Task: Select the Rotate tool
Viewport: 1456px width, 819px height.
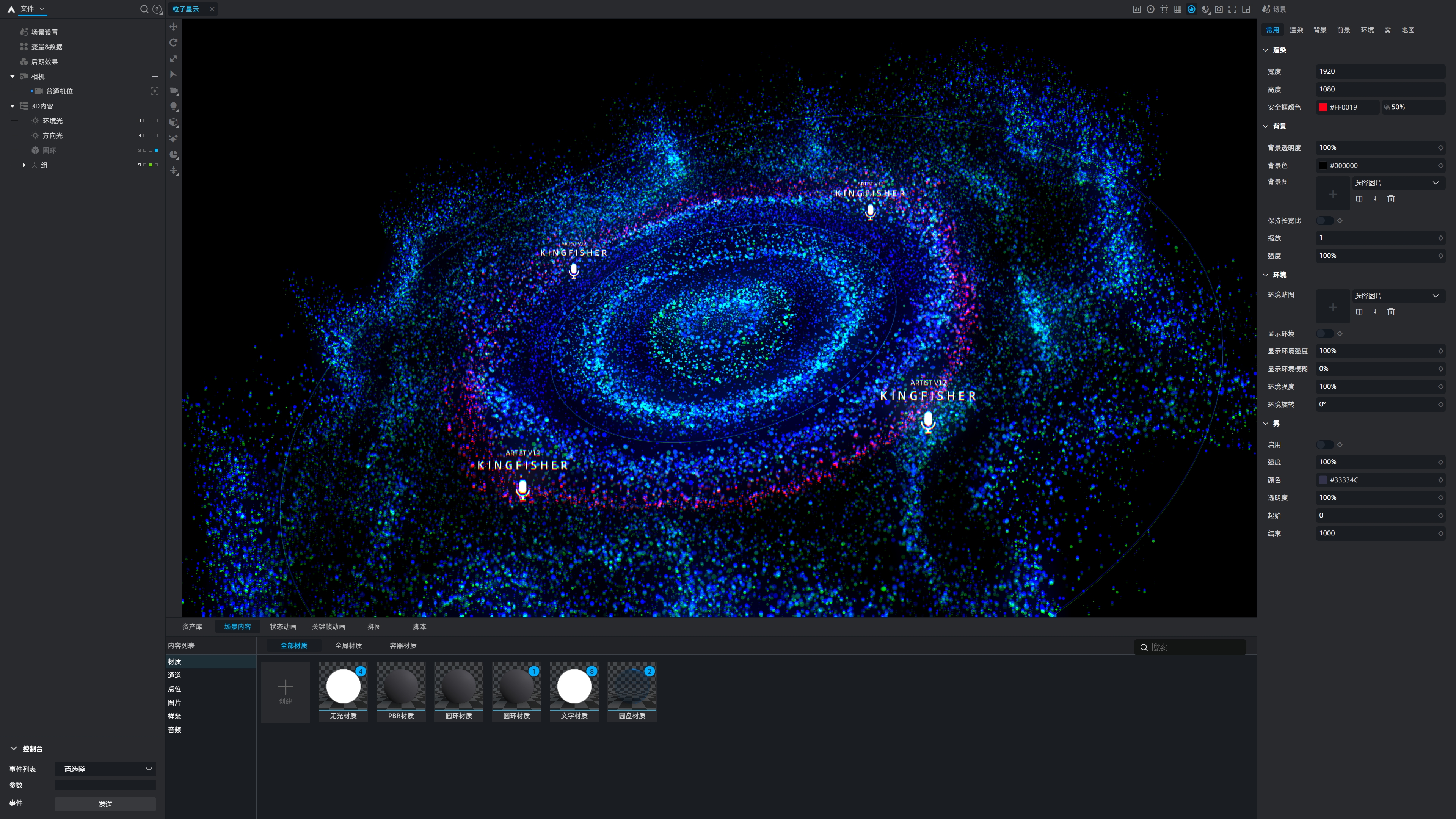Action: coord(174,42)
